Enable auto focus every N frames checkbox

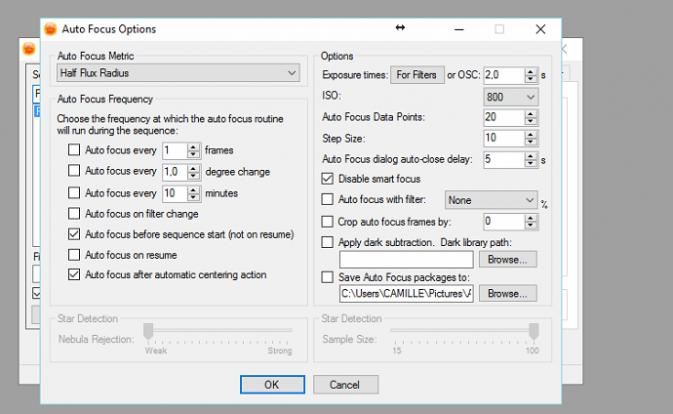[74, 150]
